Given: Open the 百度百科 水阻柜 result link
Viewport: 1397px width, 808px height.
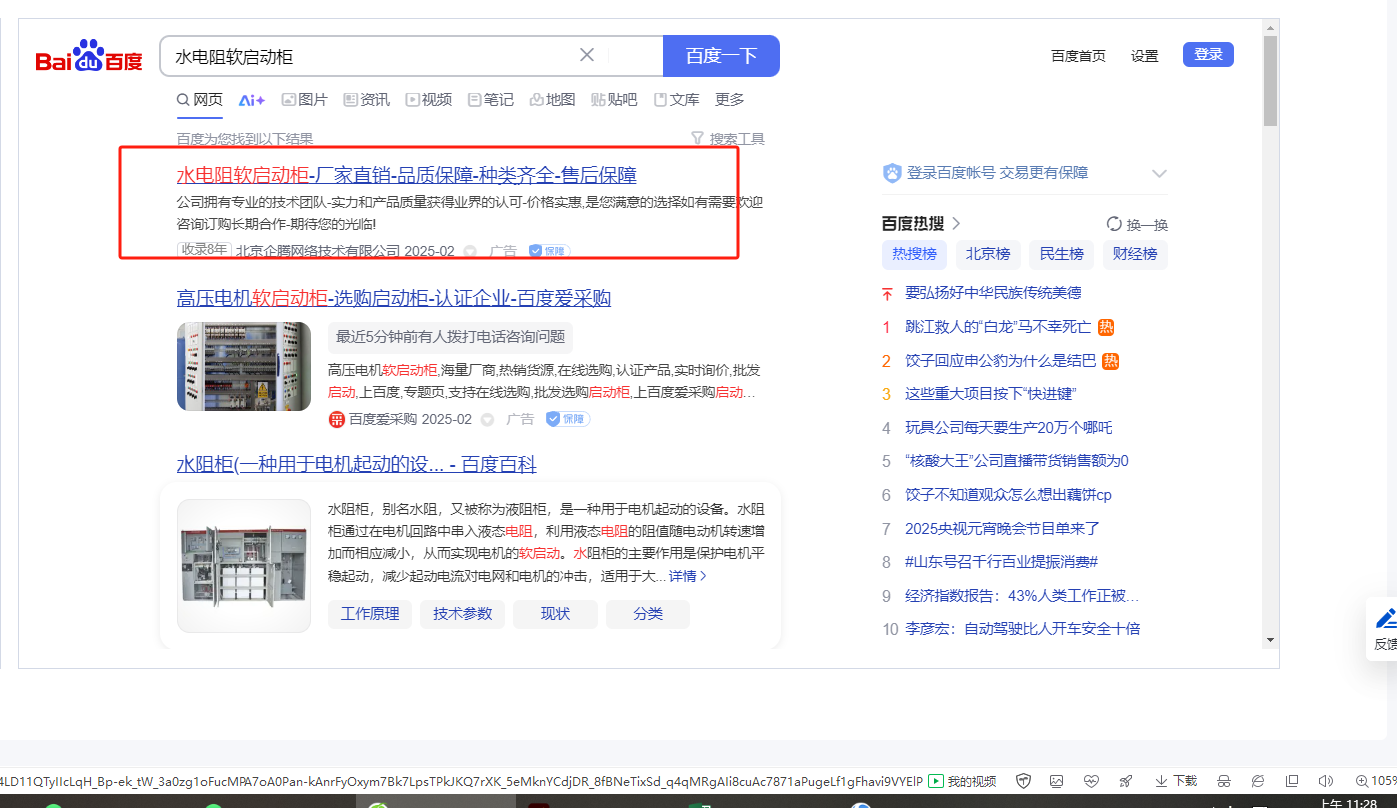Looking at the screenshot, I should [356, 465].
